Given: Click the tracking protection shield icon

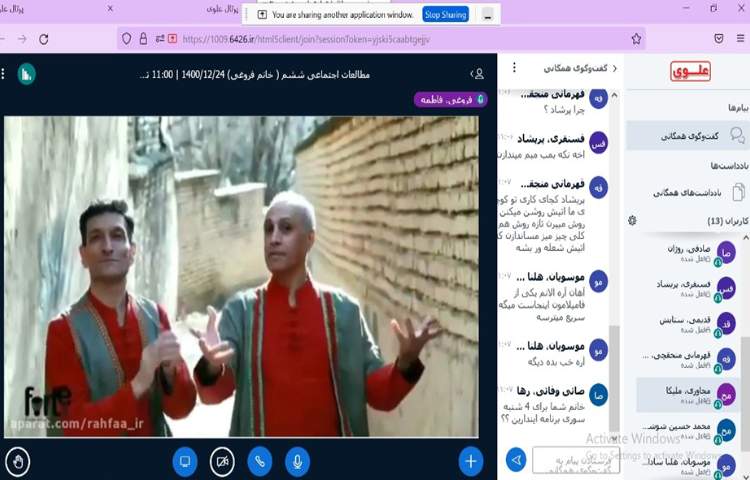Looking at the screenshot, I should click(126, 39).
